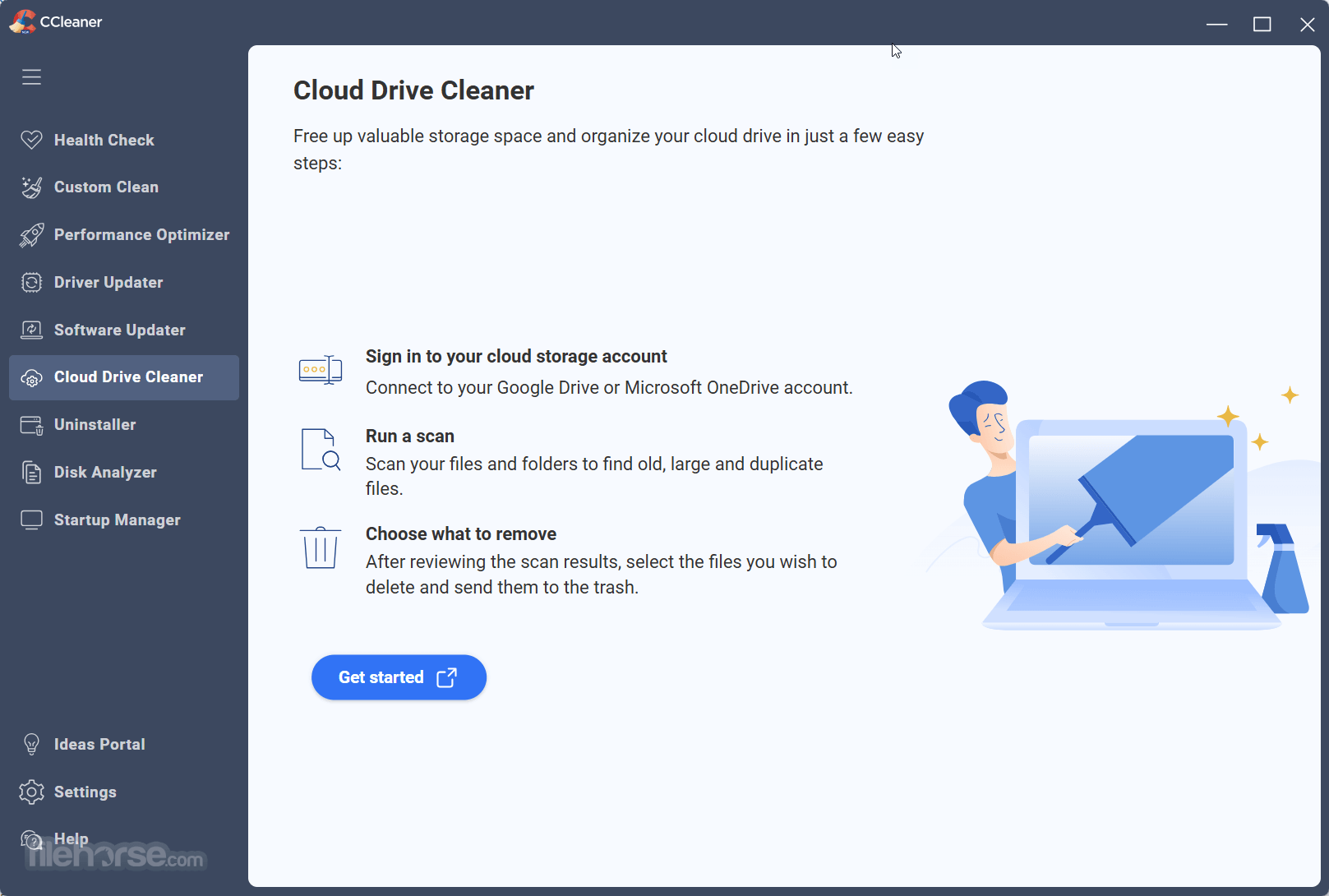Open the Help section
Image resolution: width=1329 pixels, height=896 pixels.
click(124, 839)
